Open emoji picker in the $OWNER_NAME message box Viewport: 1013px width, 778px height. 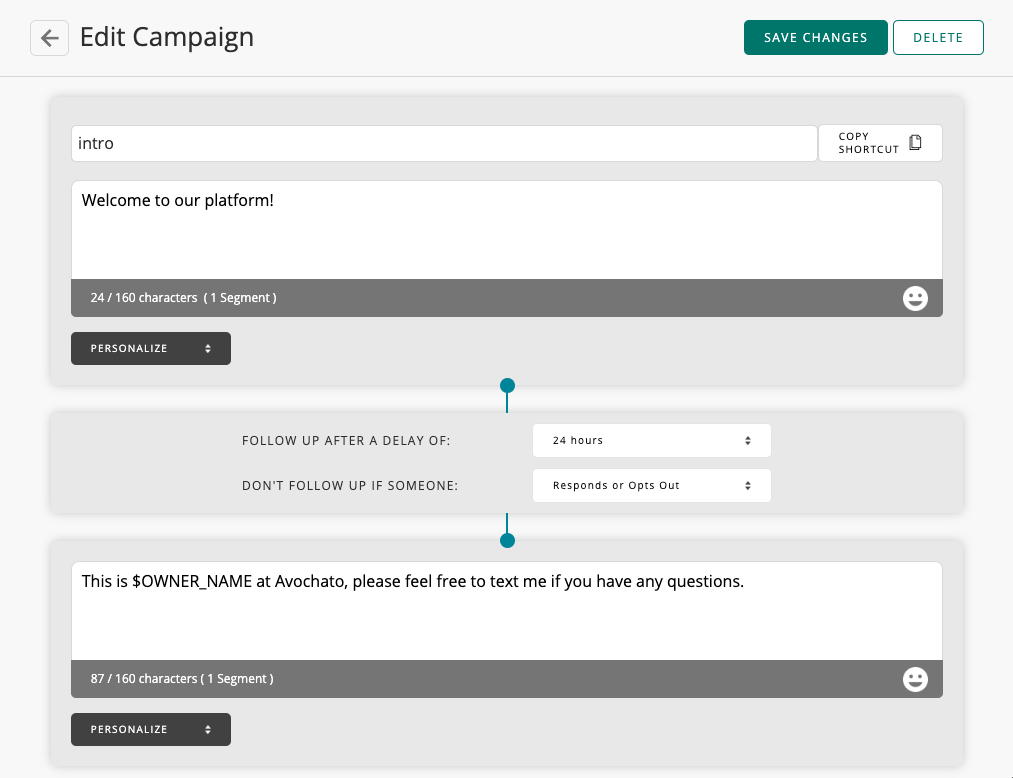(915, 679)
